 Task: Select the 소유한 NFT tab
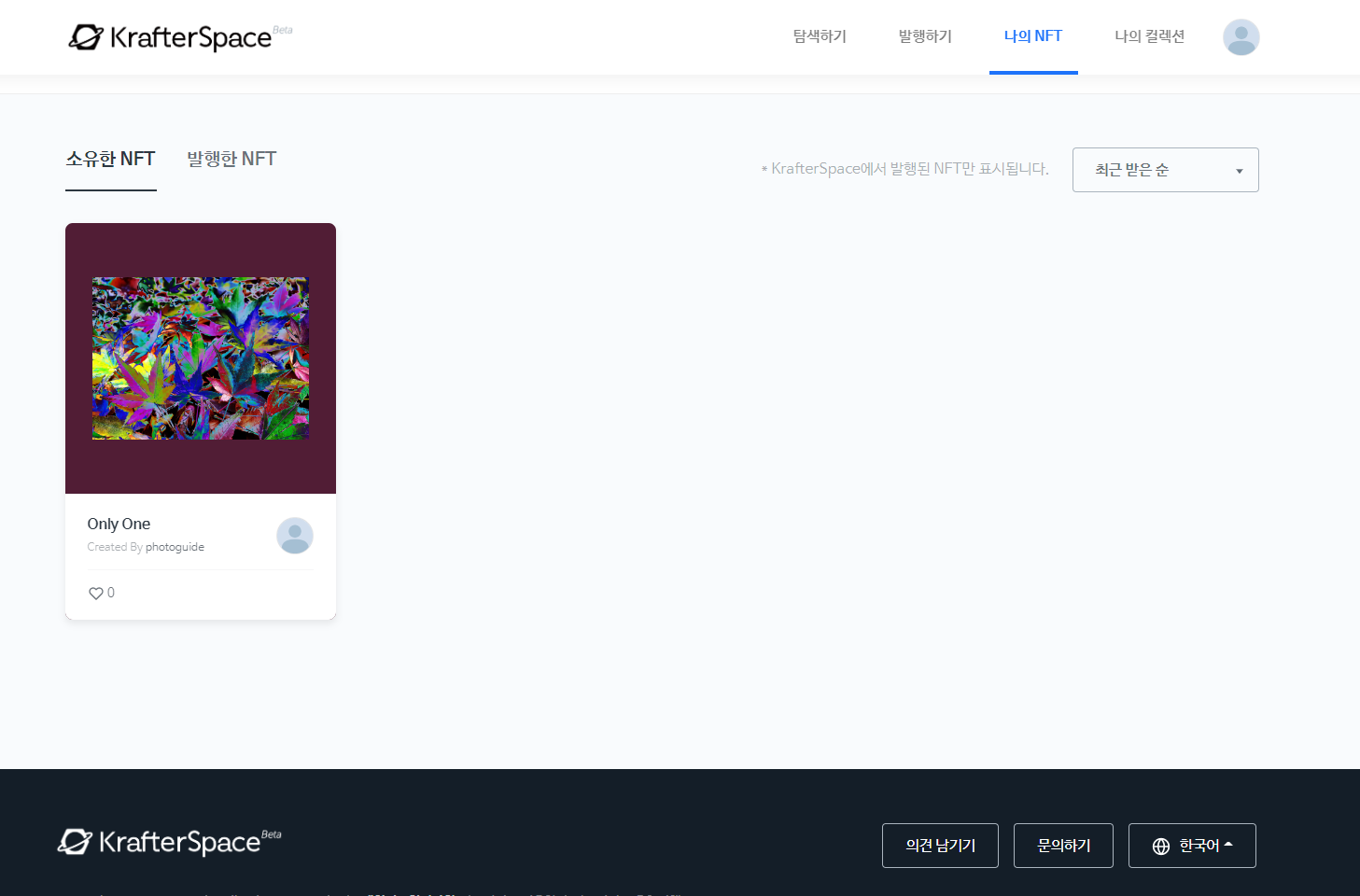(110, 159)
